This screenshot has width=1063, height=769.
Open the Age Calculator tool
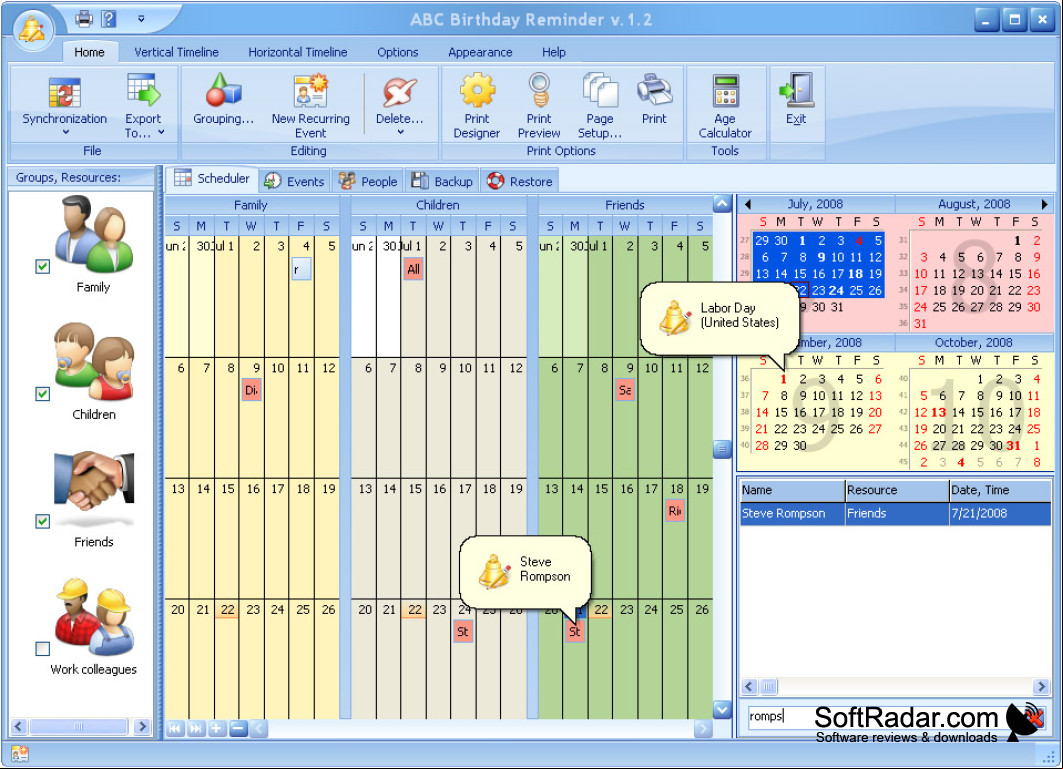click(x=725, y=106)
